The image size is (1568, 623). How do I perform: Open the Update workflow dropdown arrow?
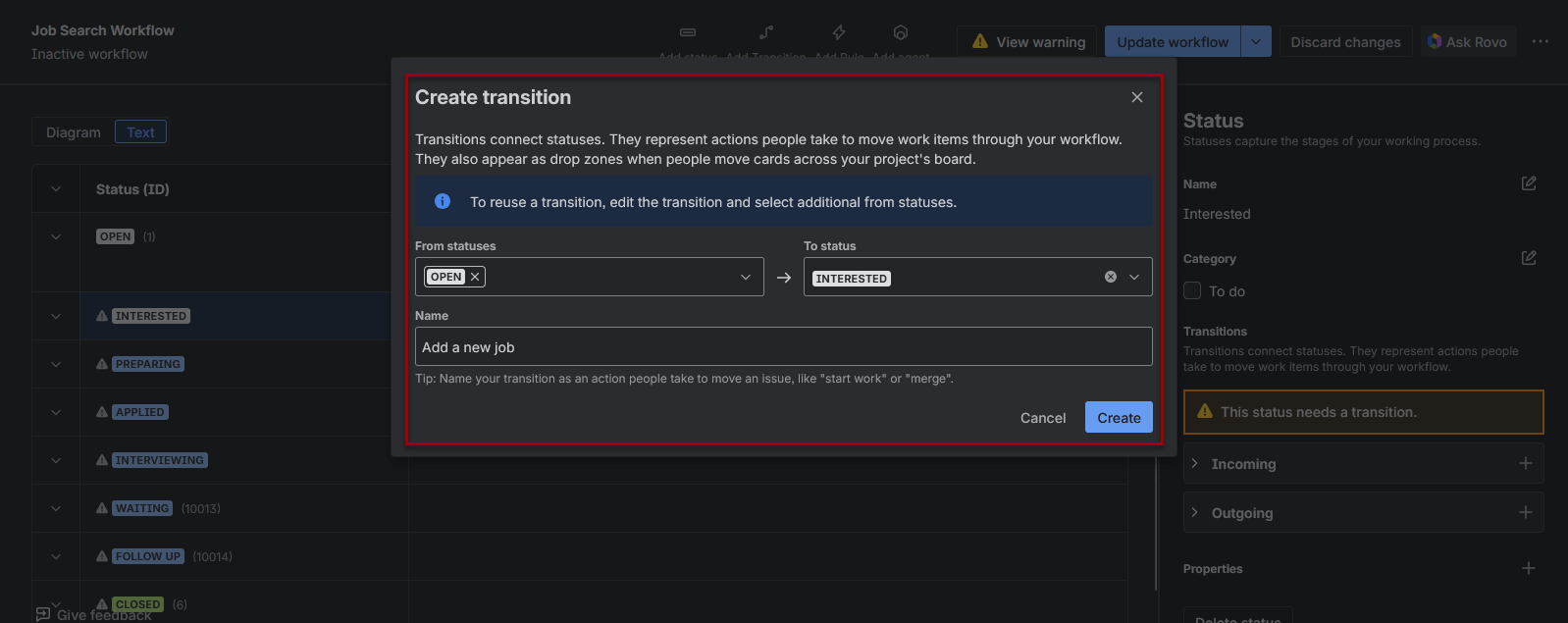point(1257,41)
